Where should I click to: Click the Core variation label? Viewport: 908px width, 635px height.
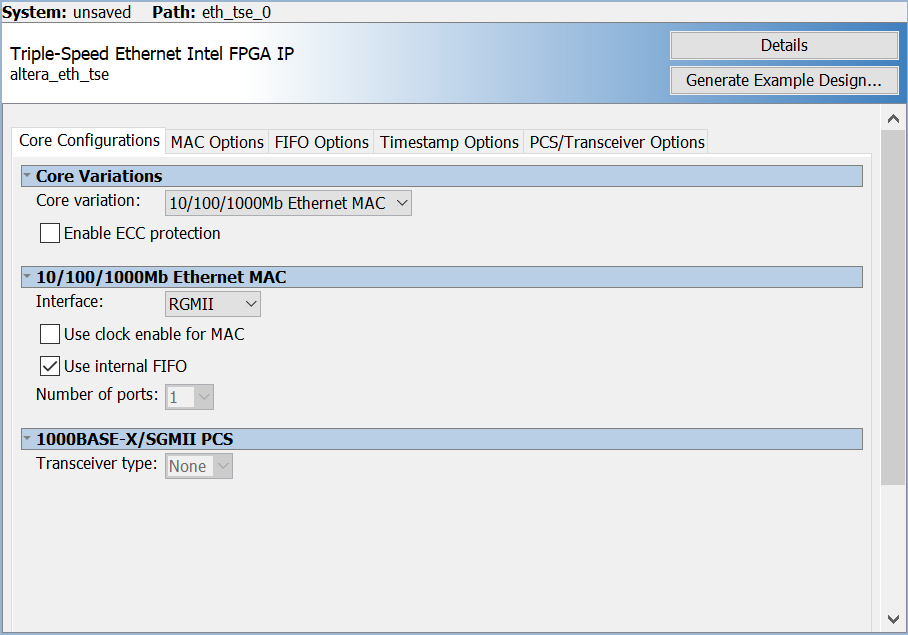coord(88,200)
